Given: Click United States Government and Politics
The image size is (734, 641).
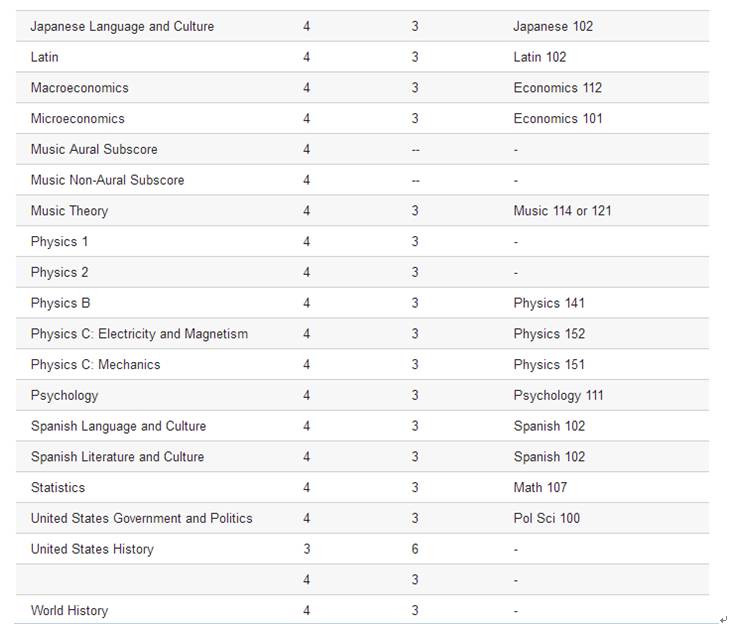Looking at the screenshot, I should pyautogui.click(x=141, y=518).
